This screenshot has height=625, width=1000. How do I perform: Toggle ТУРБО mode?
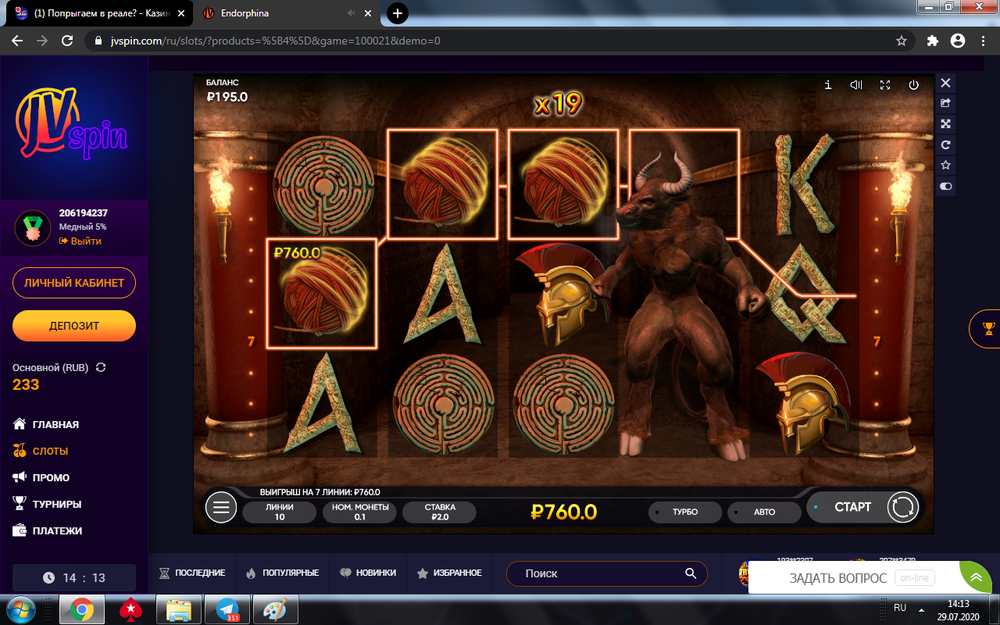tap(685, 512)
